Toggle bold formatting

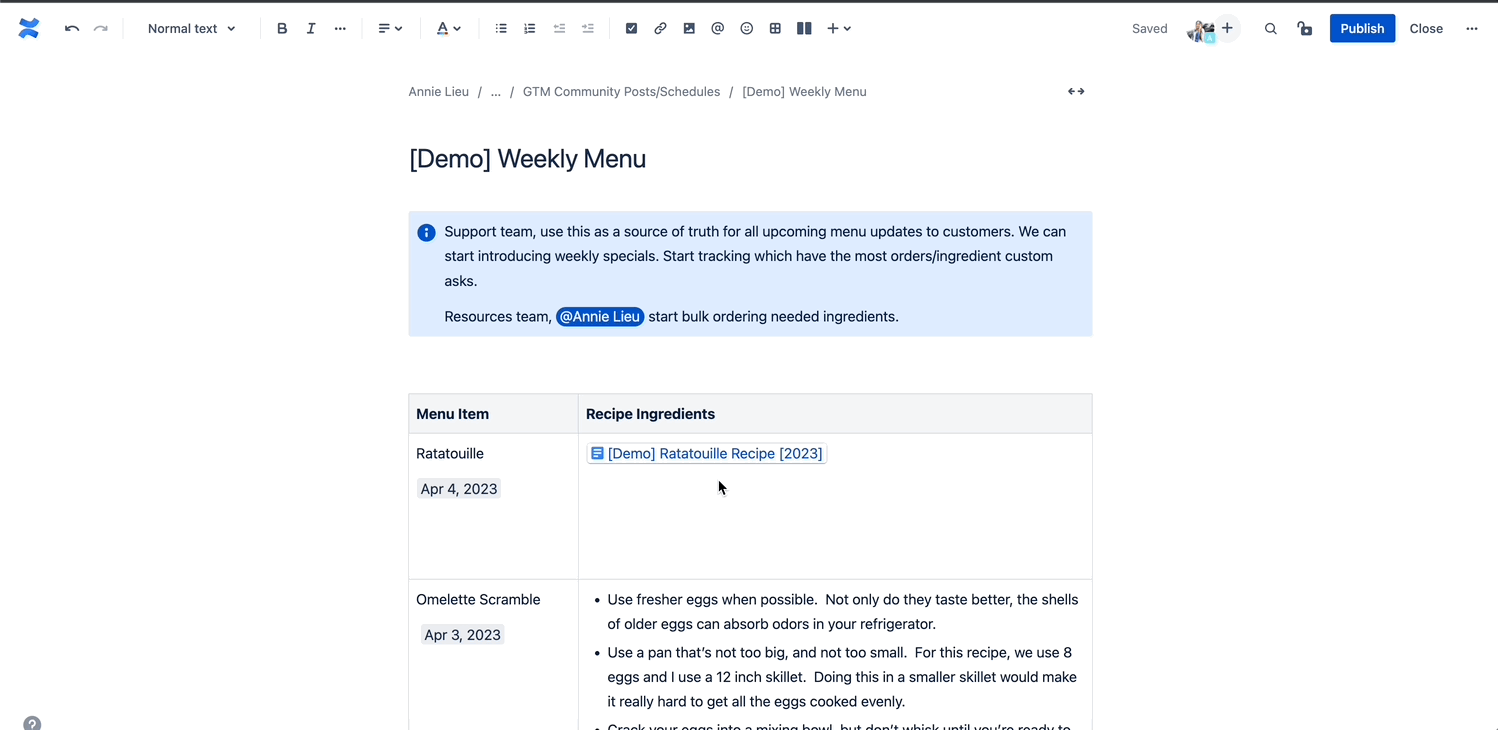[282, 29]
